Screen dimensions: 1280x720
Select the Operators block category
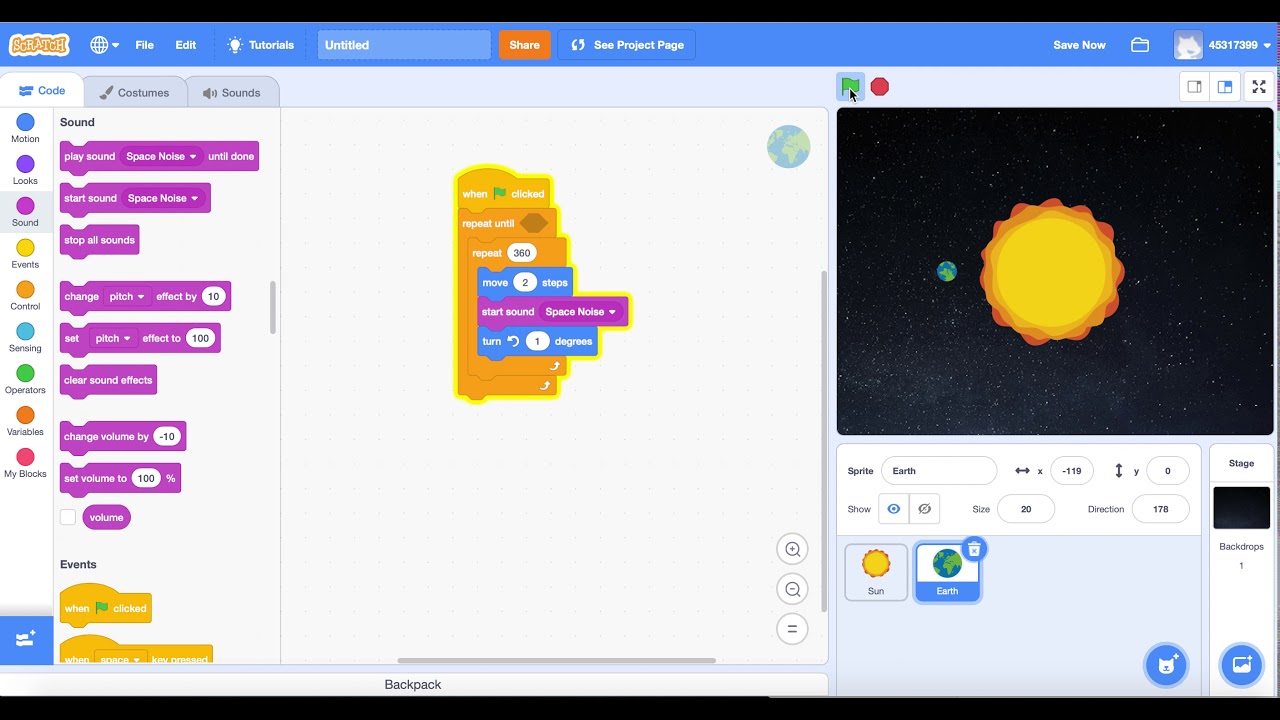click(x=25, y=381)
